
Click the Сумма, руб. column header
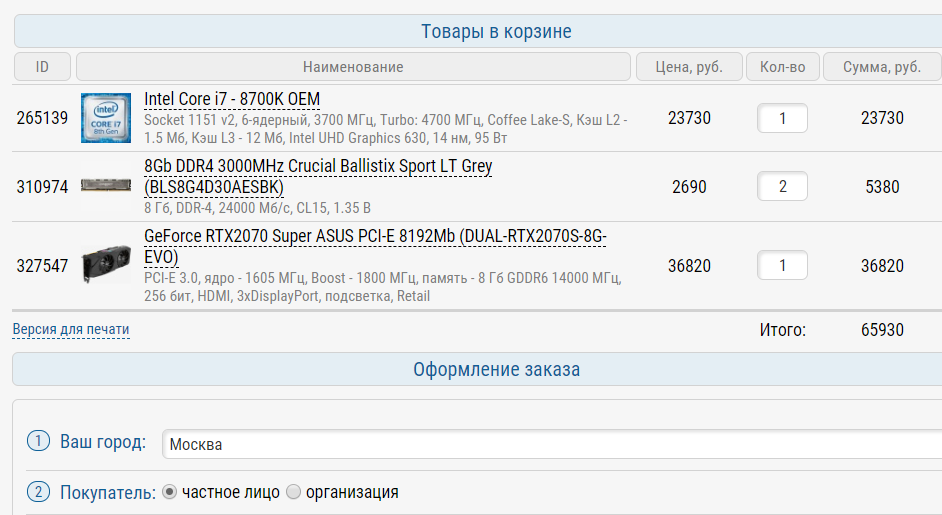click(x=881, y=67)
